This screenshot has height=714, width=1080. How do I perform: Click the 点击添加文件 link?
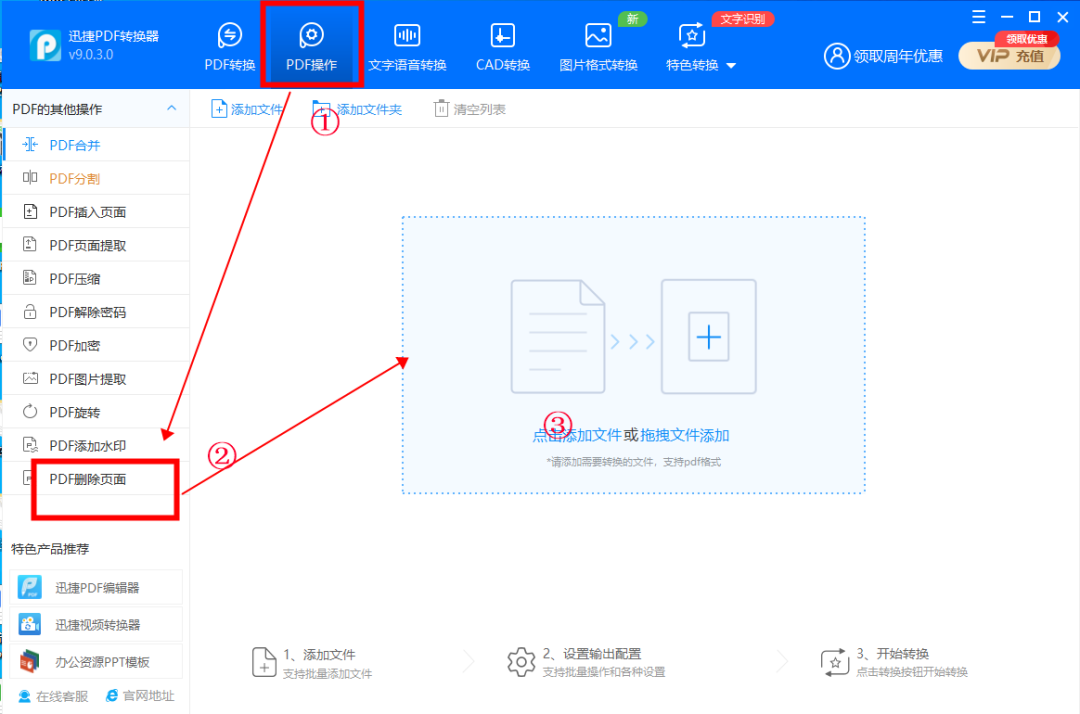tap(577, 435)
